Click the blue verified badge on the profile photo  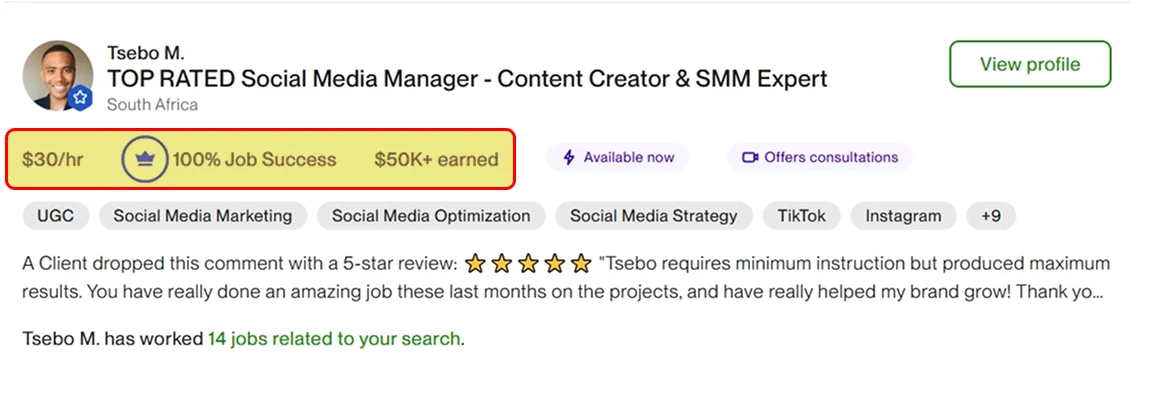click(81, 98)
